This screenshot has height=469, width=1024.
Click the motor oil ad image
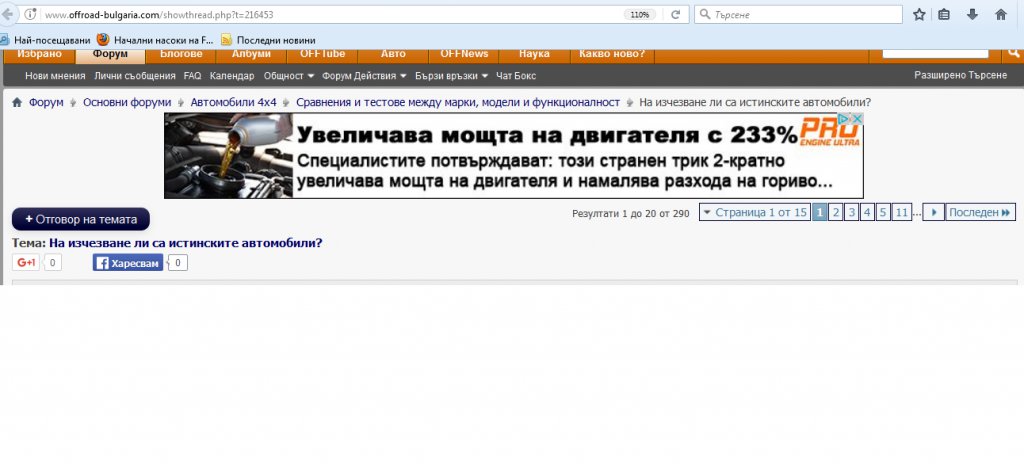229,155
